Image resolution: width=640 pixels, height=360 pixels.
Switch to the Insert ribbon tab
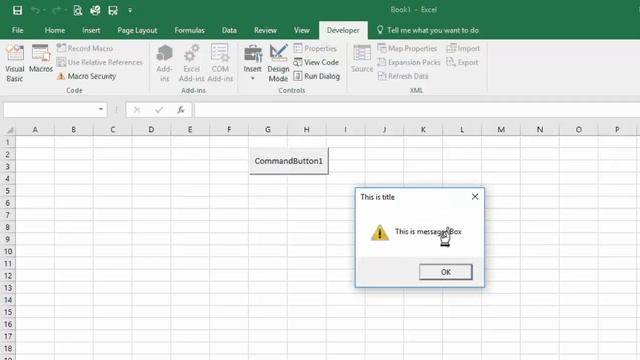91,30
